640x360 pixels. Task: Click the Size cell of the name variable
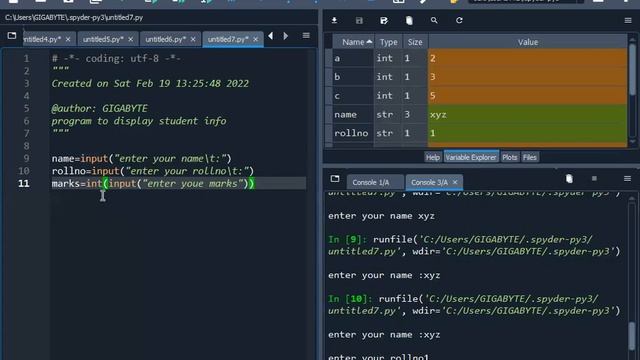(x=415, y=114)
